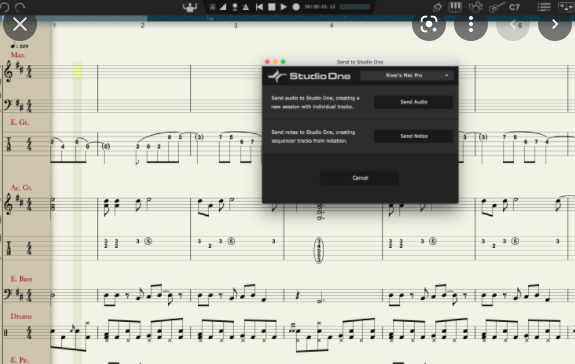Open the piano keyboard icon
Viewport: 575px width, 364px height.
point(455,7)
